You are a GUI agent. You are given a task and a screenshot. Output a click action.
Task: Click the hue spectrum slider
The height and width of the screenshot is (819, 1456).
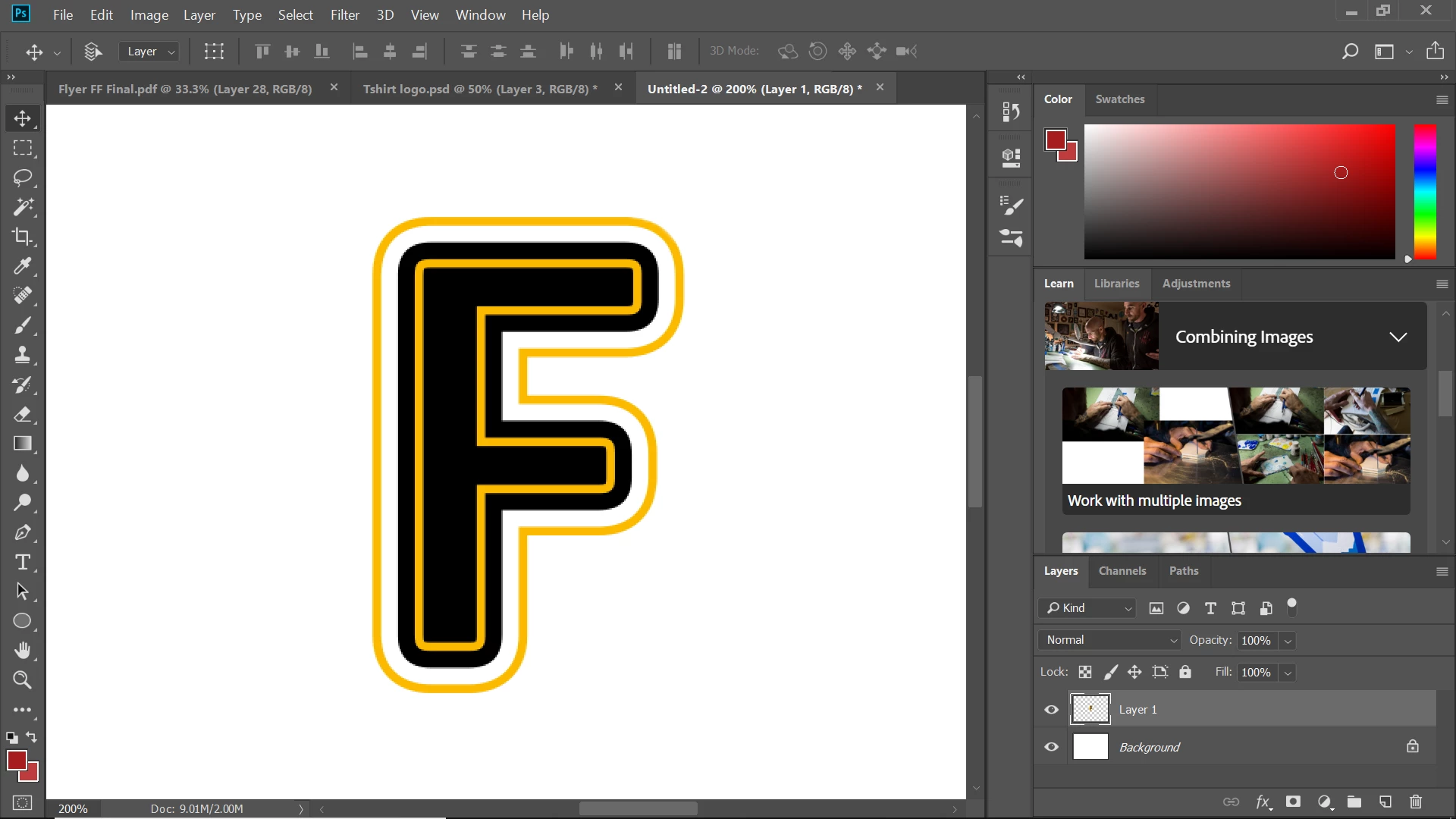pyautogui.click(x=1424, y=192)
